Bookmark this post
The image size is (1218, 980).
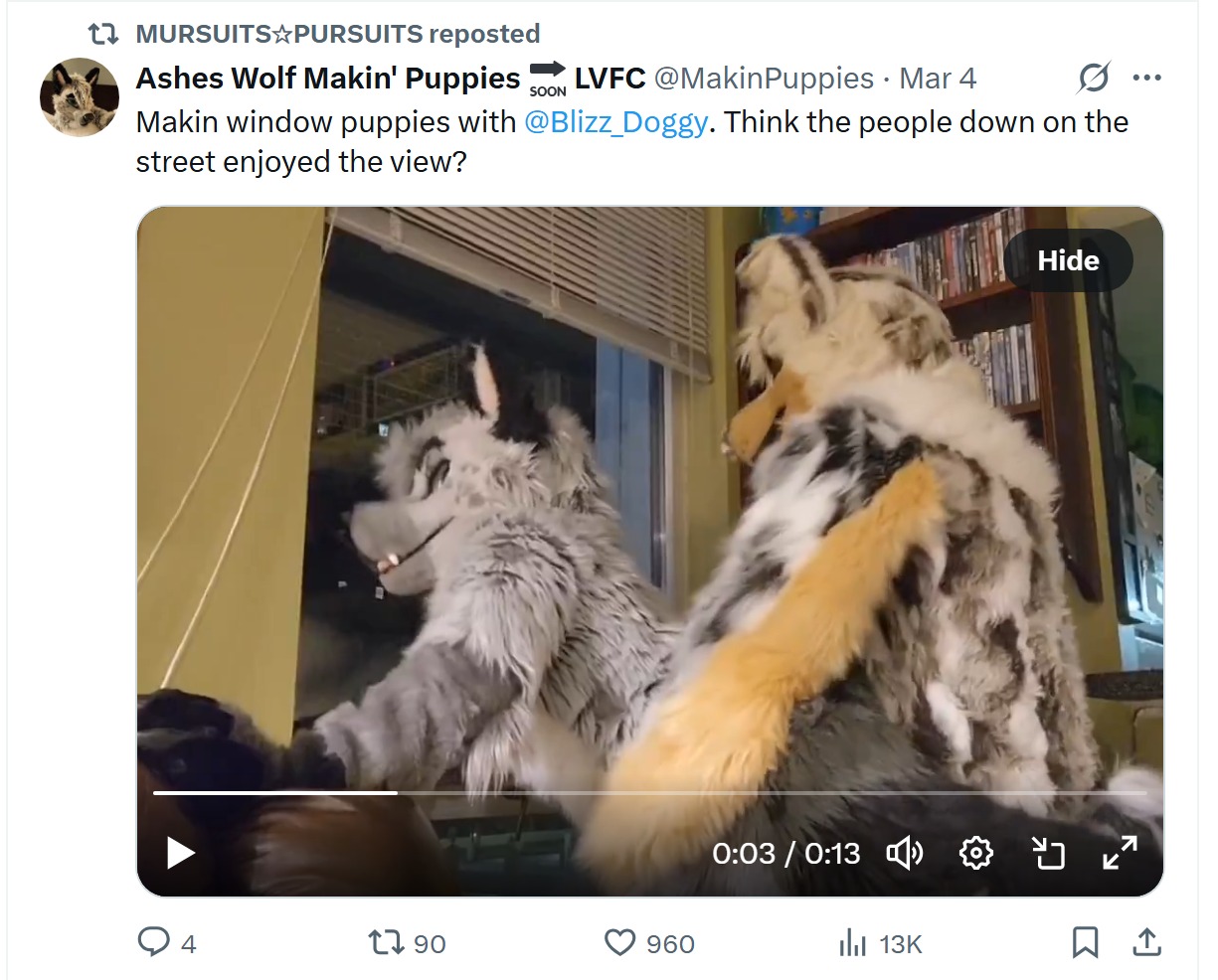tap(1085, 942)
